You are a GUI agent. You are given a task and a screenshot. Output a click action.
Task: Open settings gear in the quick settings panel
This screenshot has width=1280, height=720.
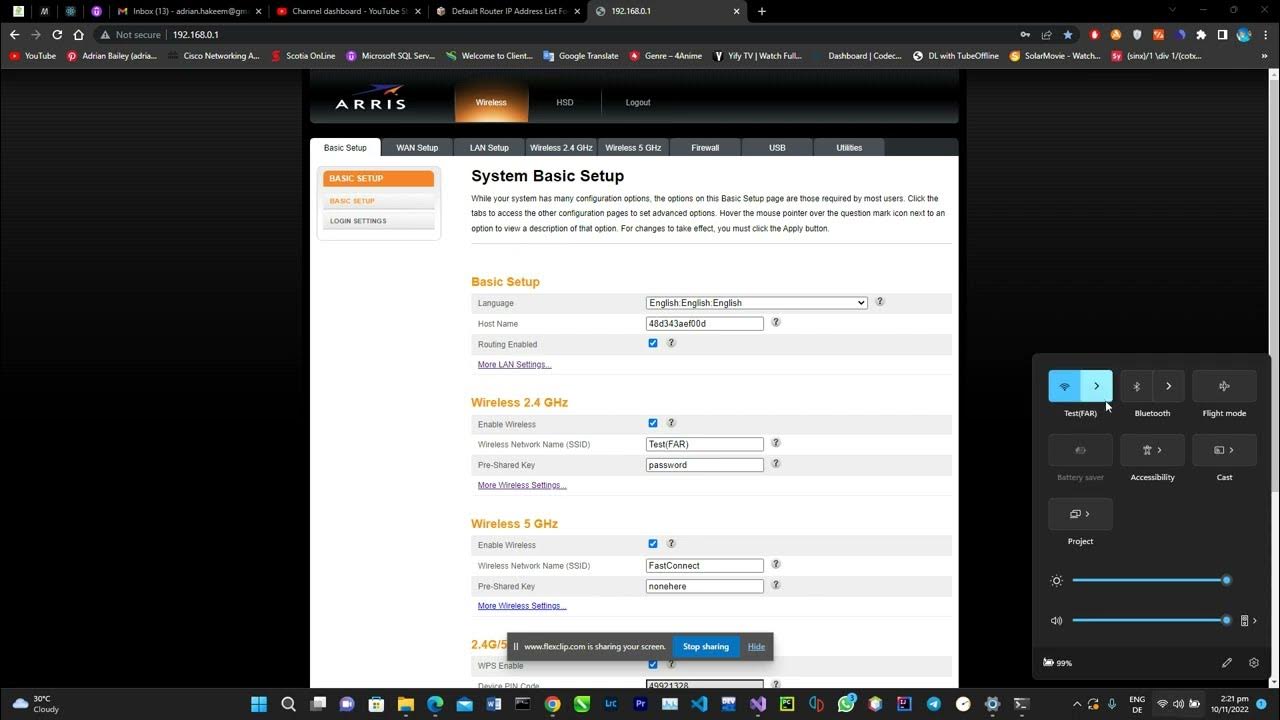[1254, 662]
